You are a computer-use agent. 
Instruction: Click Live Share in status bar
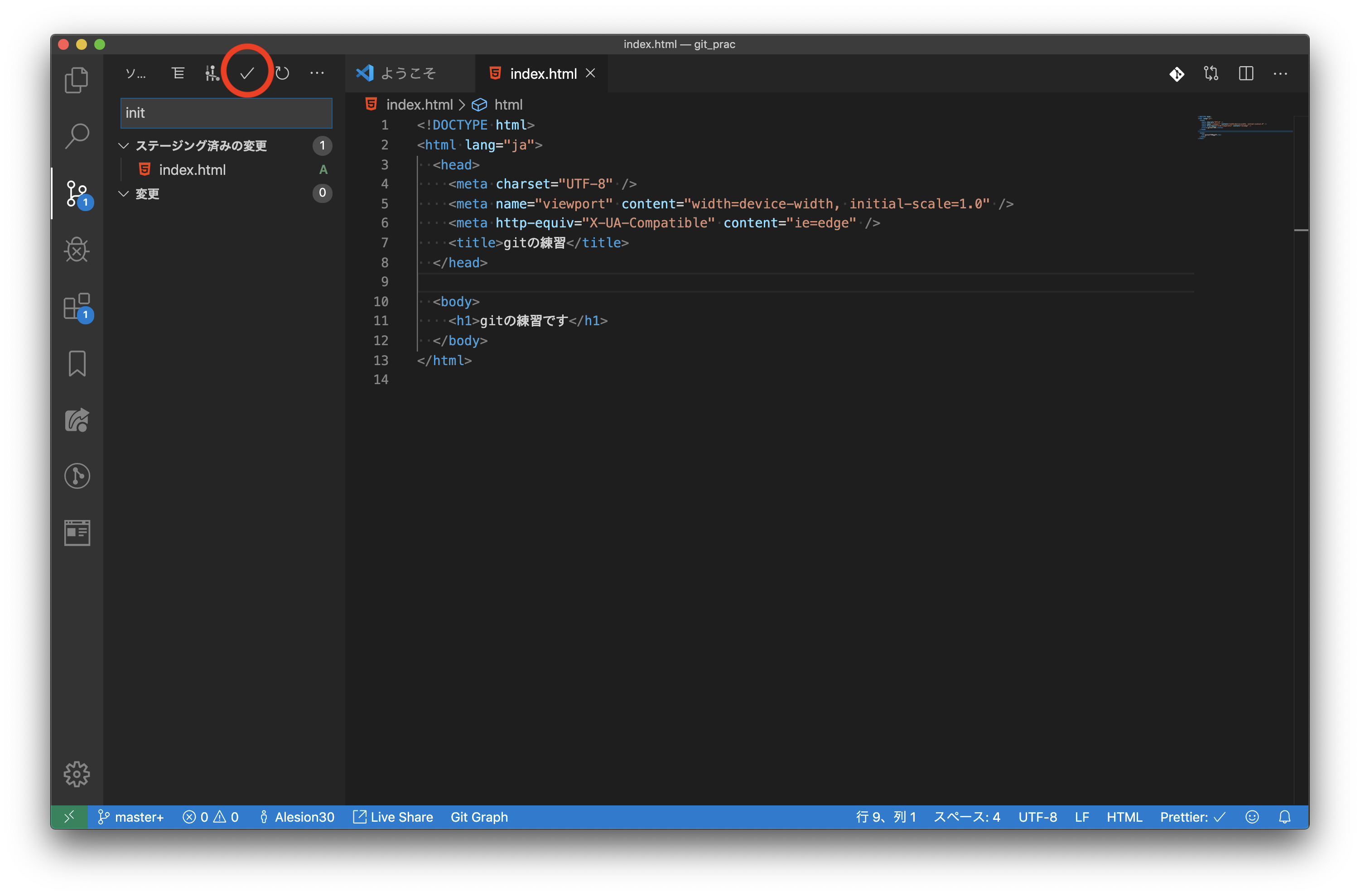(x=393, y=817)
